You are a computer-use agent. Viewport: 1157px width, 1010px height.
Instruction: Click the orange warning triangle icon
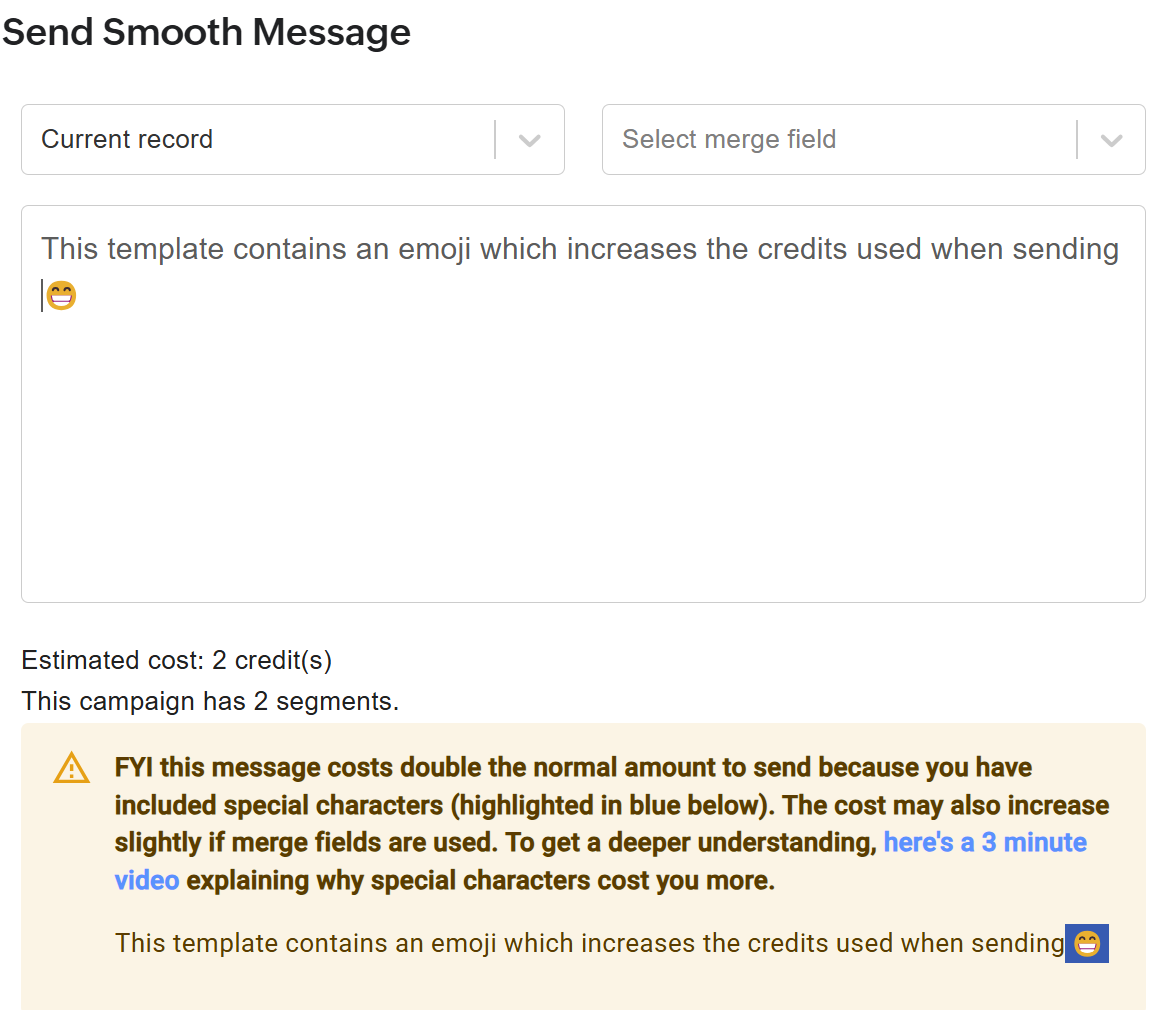click(x=72, y=768)
